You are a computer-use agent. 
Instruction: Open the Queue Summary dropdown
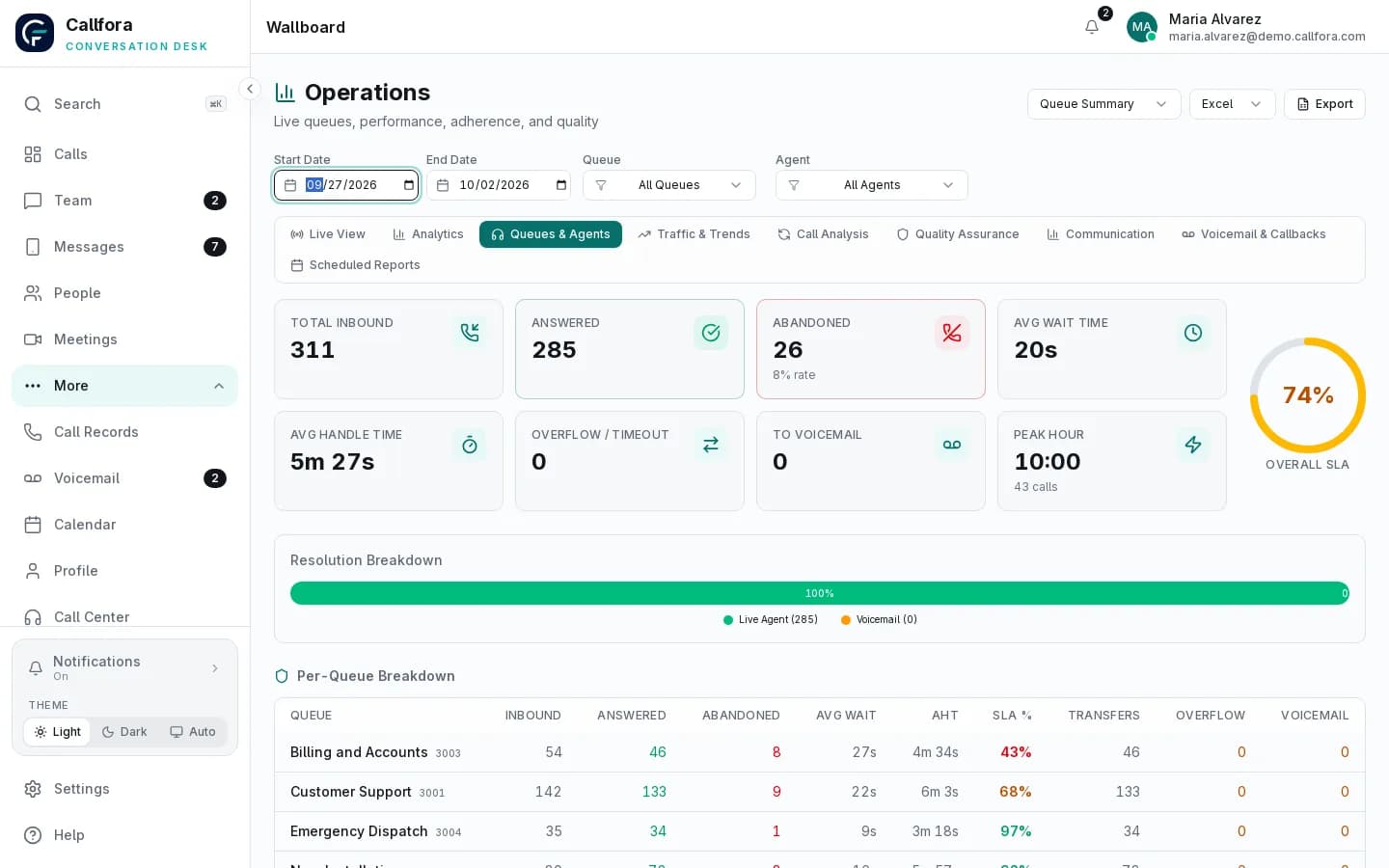tap(1103, 104)
